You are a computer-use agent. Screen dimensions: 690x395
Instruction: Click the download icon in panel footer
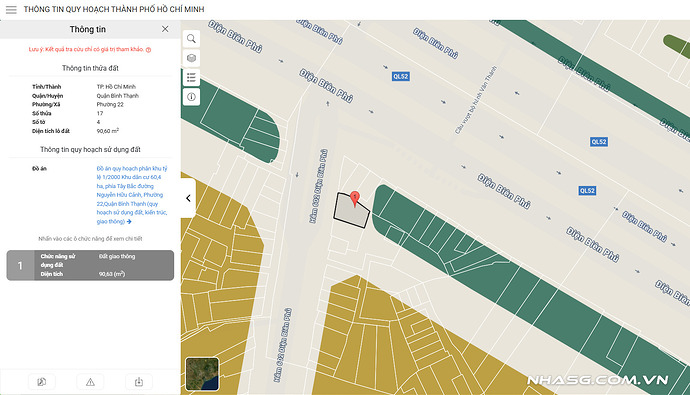[x=139, y=382]
